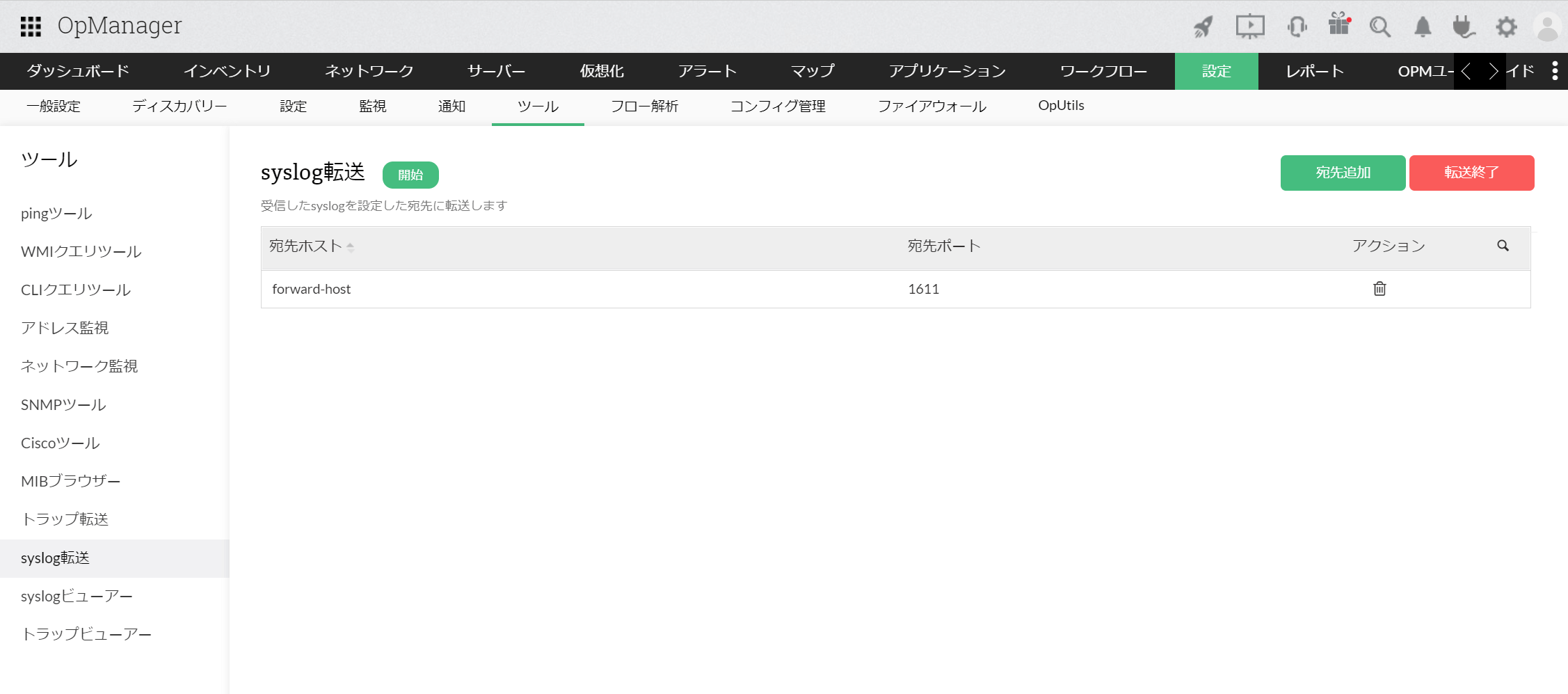Click the magnifier search icon in header

[1380, 27]
